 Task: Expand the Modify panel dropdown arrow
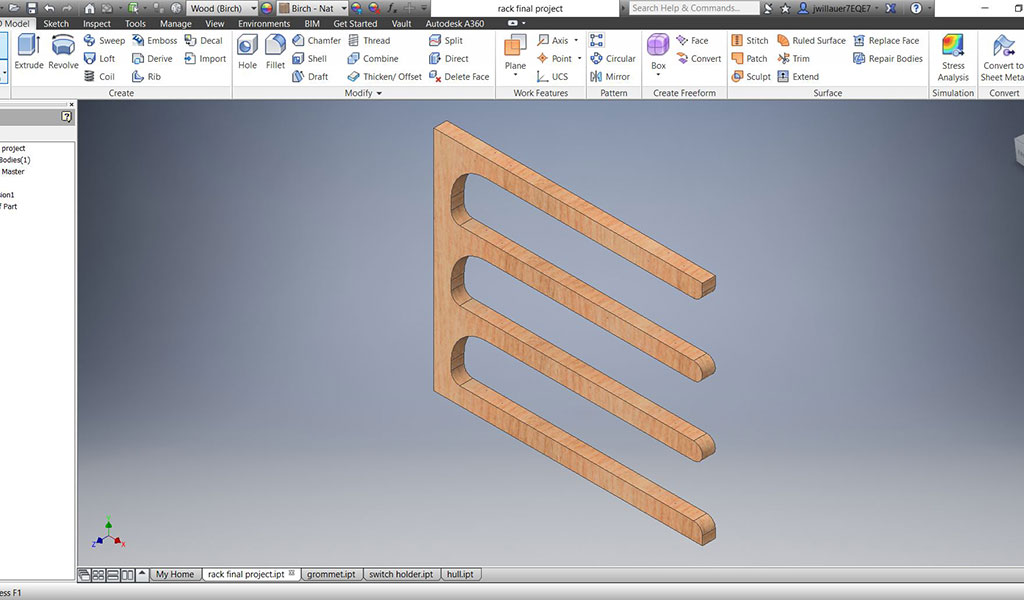(379, 93)
